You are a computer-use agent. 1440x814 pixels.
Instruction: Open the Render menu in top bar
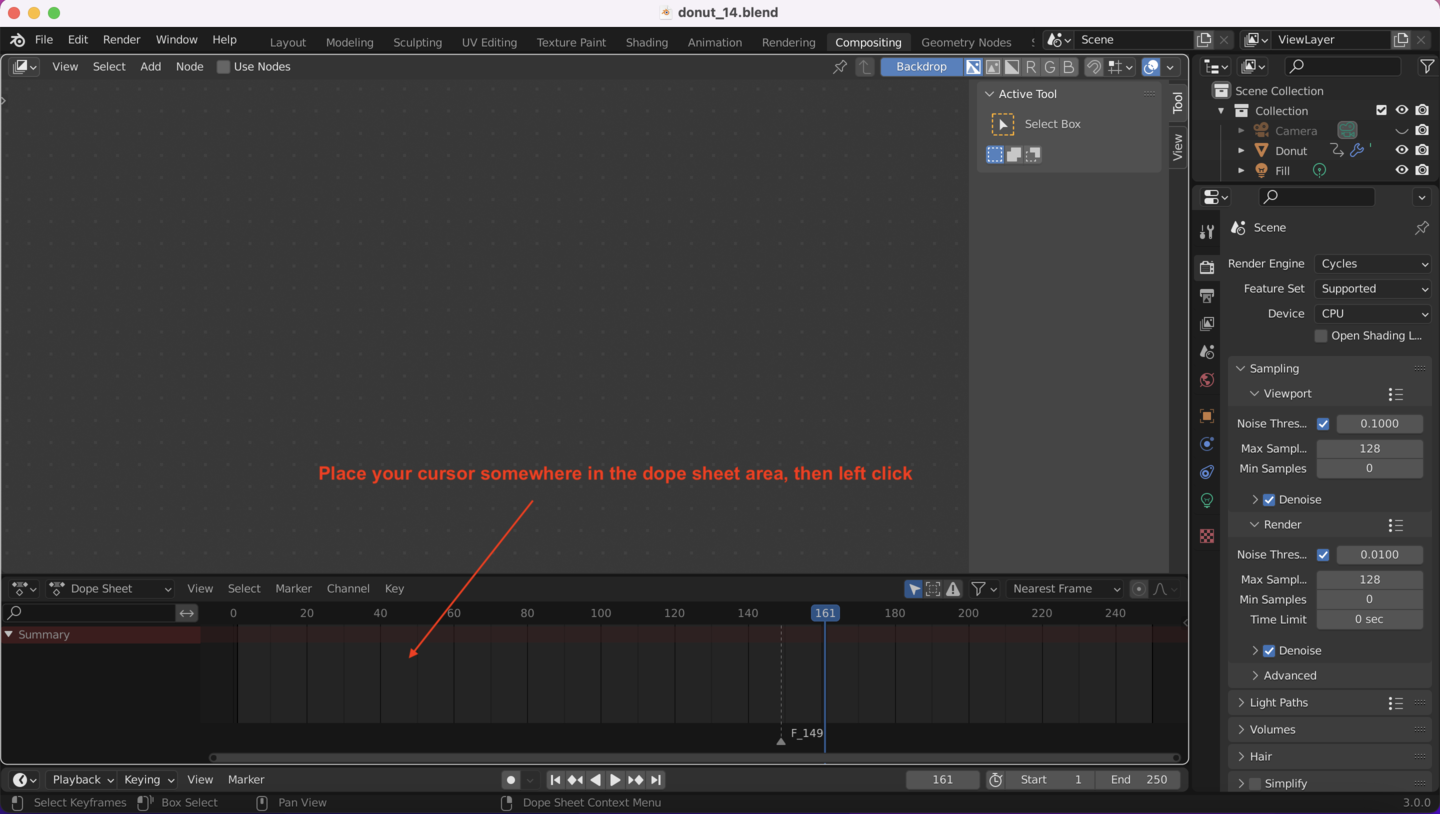121,40
